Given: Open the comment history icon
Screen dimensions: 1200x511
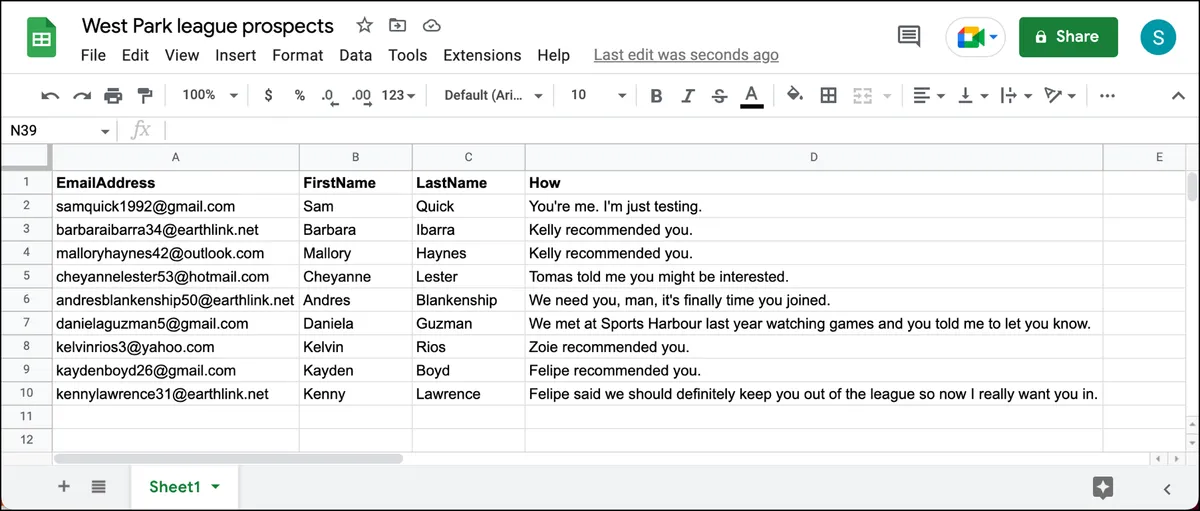Looking at the screenshot, I should point(909,37).
